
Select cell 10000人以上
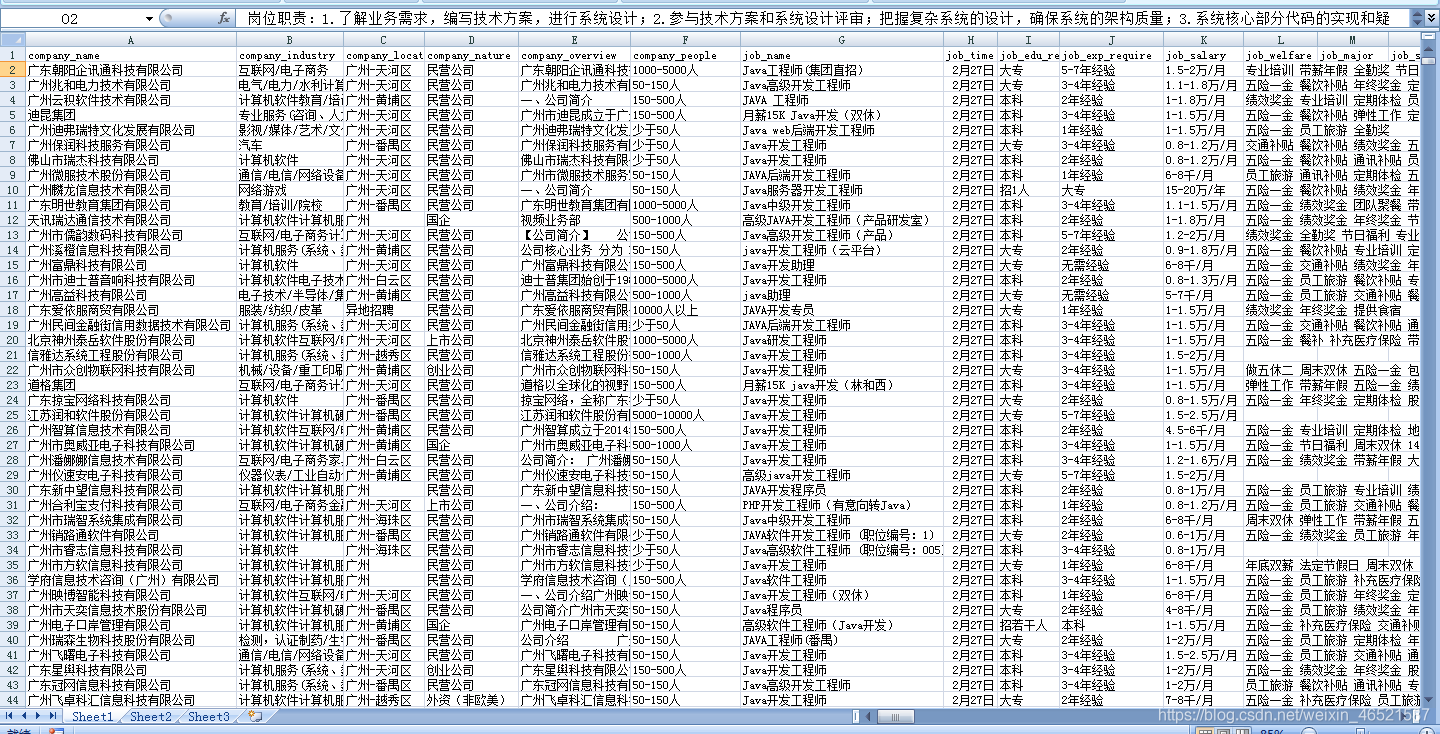click(x=685, y=310)
